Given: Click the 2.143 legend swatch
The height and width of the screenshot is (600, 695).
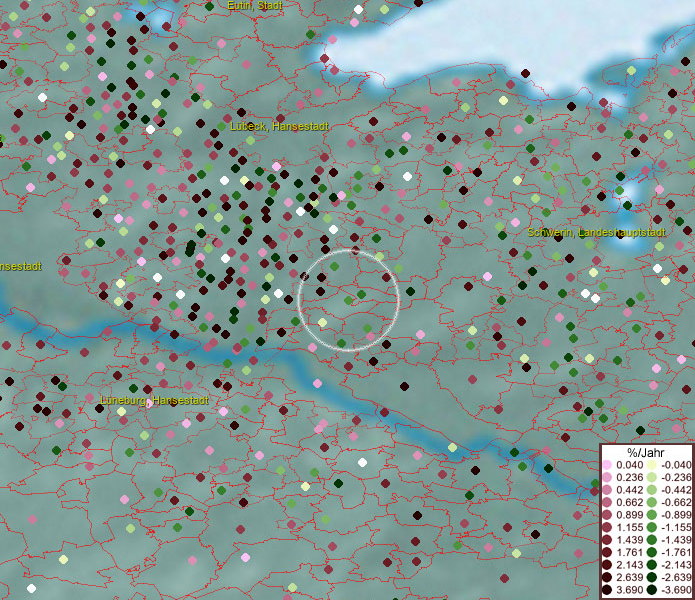Looking at the screenshot, I should click(608, 566).
